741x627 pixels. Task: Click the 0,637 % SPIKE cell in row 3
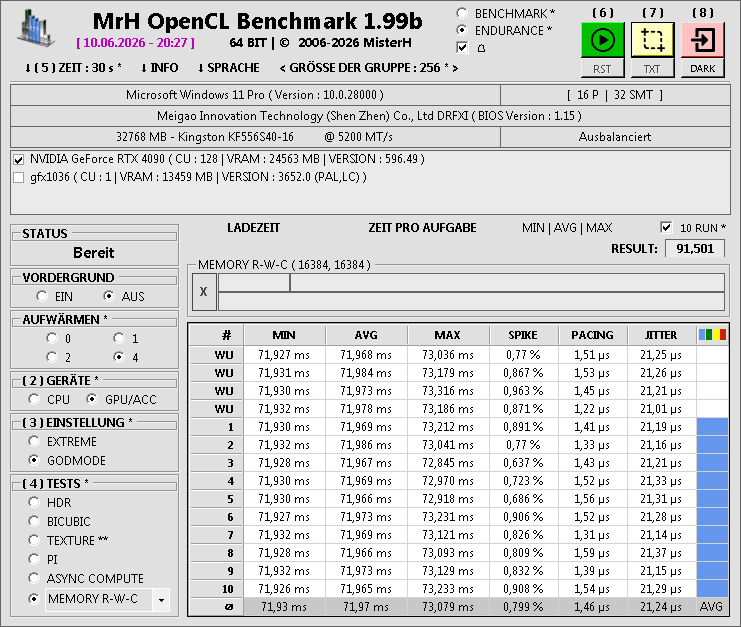point(523,463)
